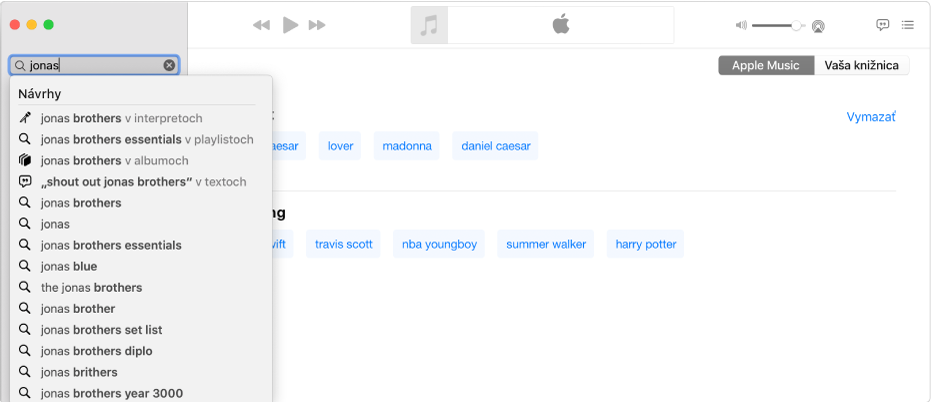Select jonas brothers v interpretoch suggestion
Viewport: 931px width, 402px height.
121,118
